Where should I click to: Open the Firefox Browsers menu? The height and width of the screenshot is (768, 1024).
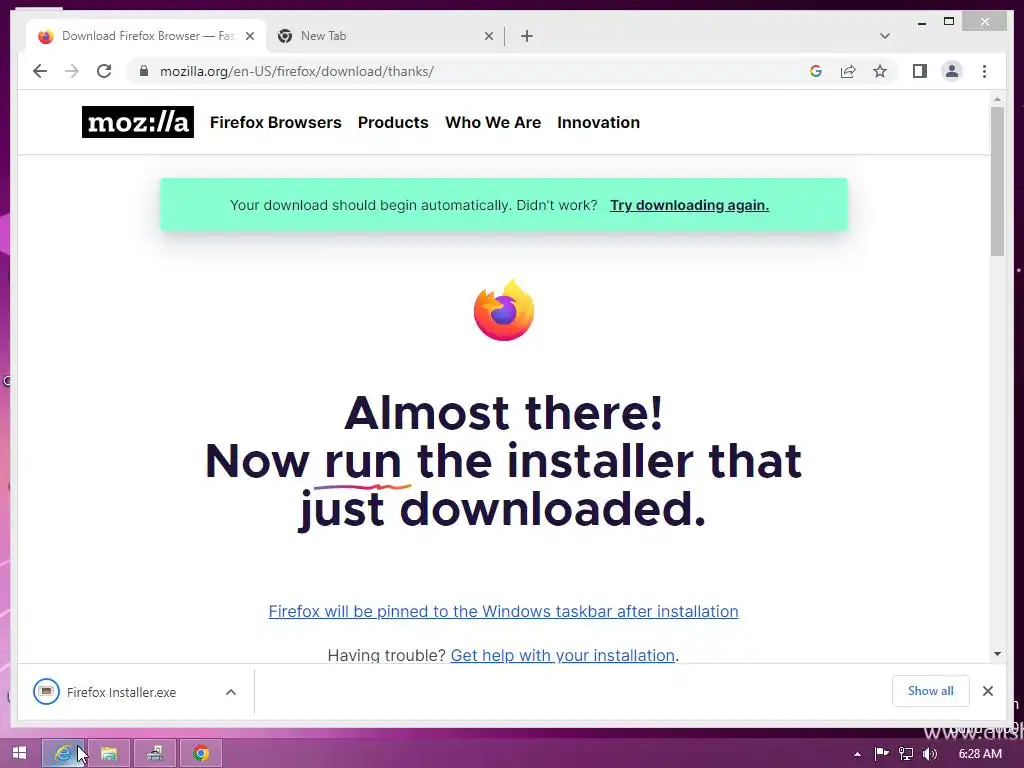(x=276, y=122)
